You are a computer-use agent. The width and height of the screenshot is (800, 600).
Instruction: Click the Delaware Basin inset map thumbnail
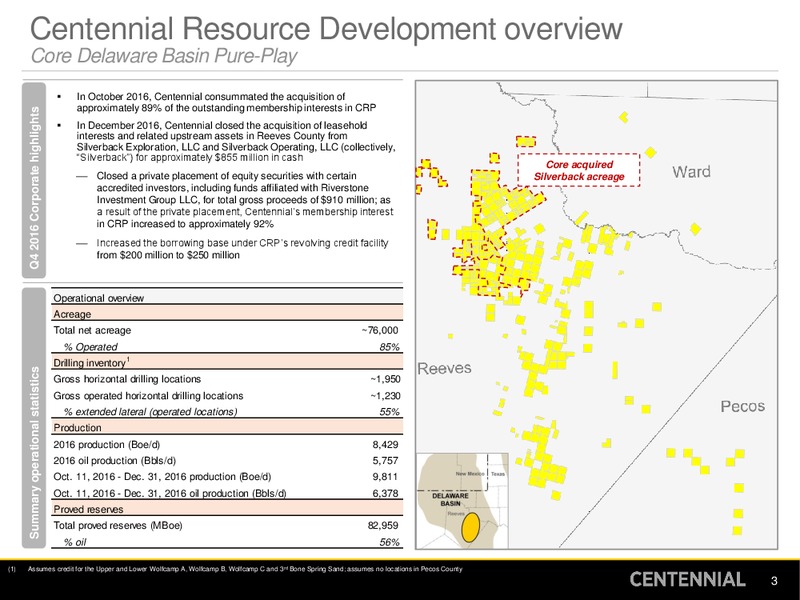point(463,501)
